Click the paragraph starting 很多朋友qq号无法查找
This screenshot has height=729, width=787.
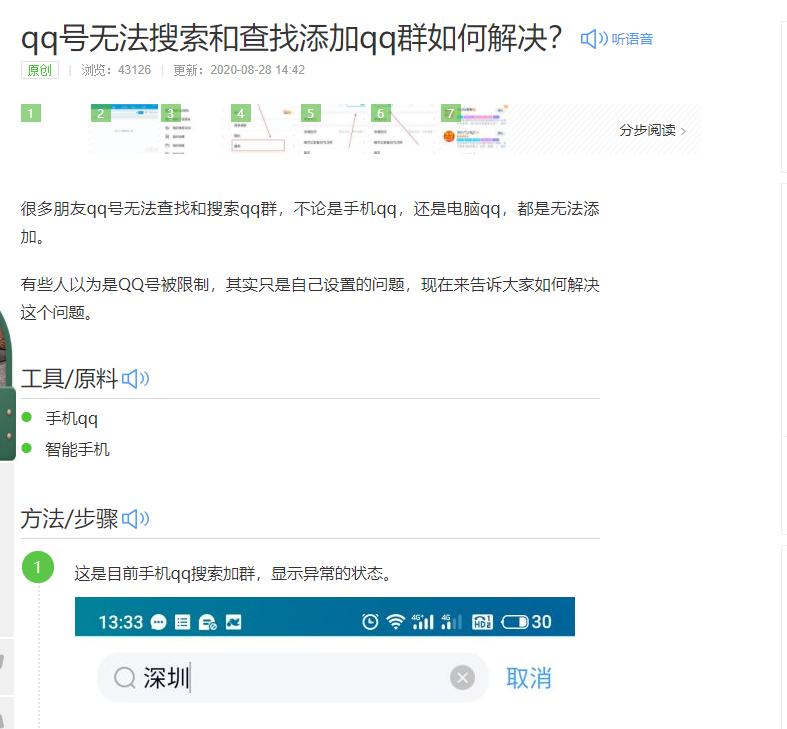(310, 222)
